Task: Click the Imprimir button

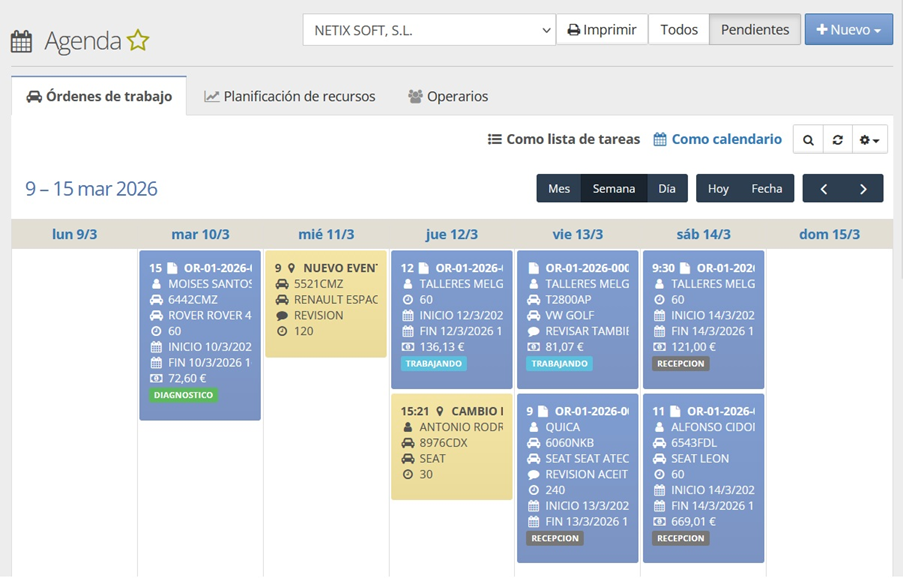Action: (x=601, y=30)
